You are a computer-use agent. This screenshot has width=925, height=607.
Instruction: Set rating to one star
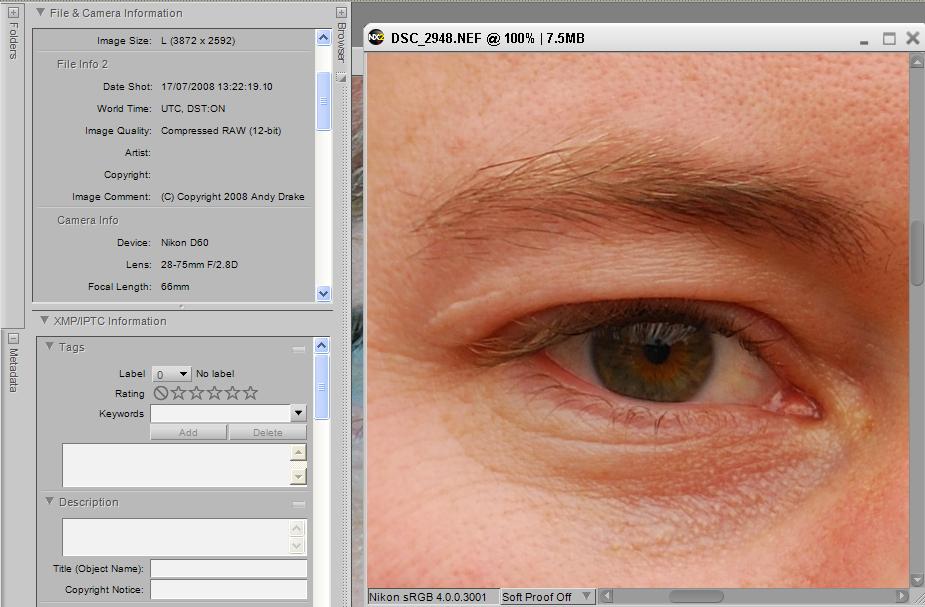(x=179, y=393)
